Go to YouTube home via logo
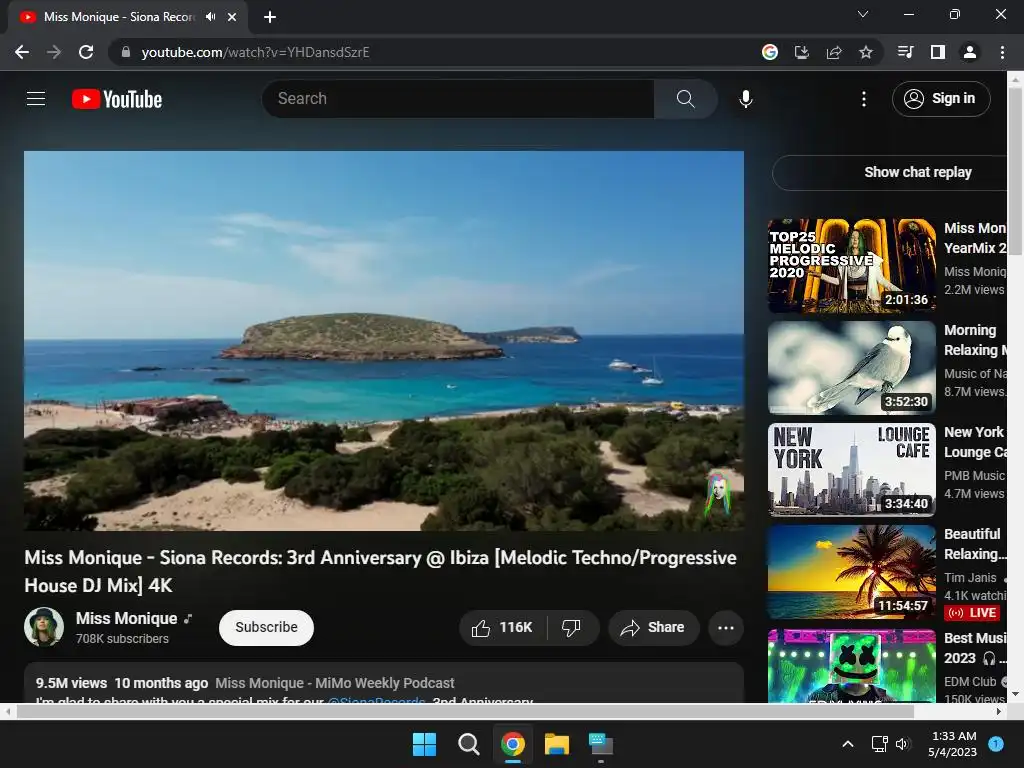 click(x=117, y=99)
